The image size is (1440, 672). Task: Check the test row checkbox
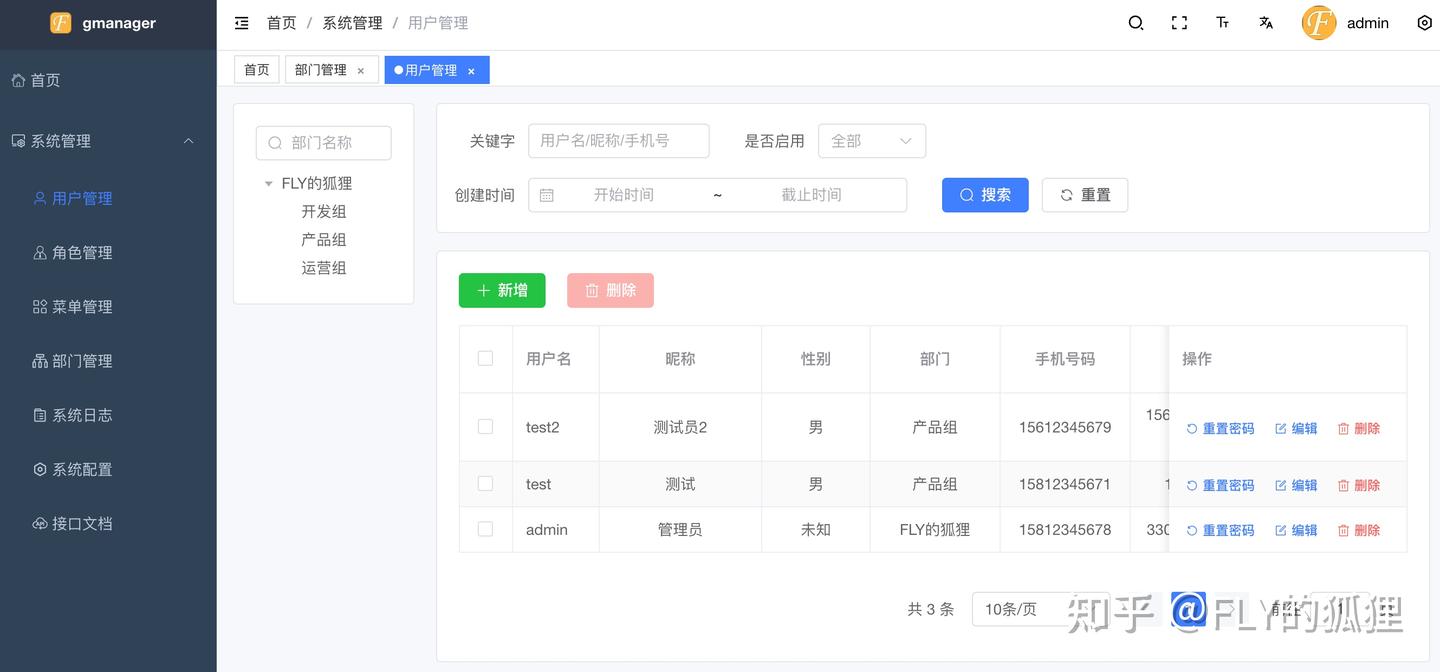pyautogui.click(x=485, y=483)
